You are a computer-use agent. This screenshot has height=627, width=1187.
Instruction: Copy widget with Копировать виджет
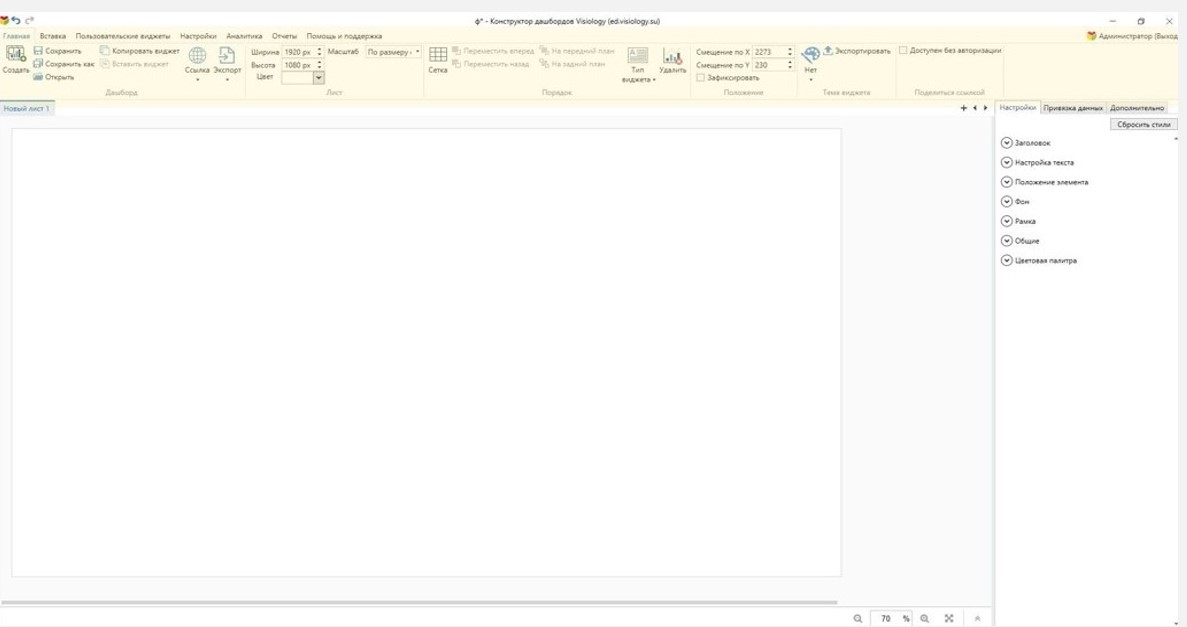(140, 51)
